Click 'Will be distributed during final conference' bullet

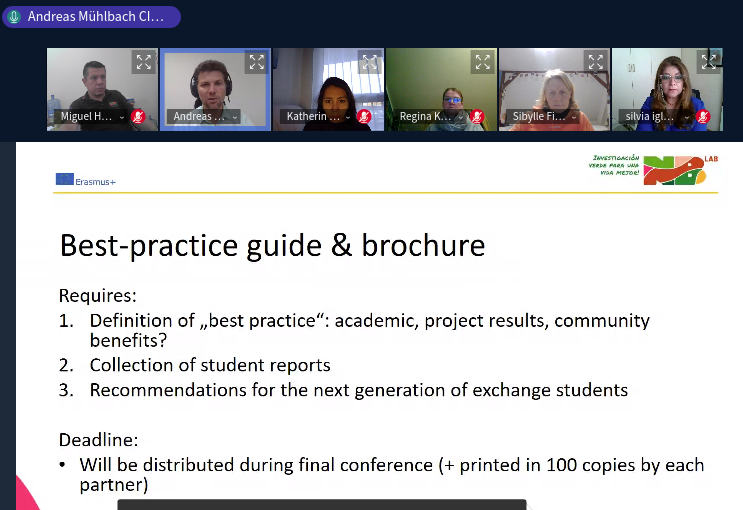click(x=391, y=474)
